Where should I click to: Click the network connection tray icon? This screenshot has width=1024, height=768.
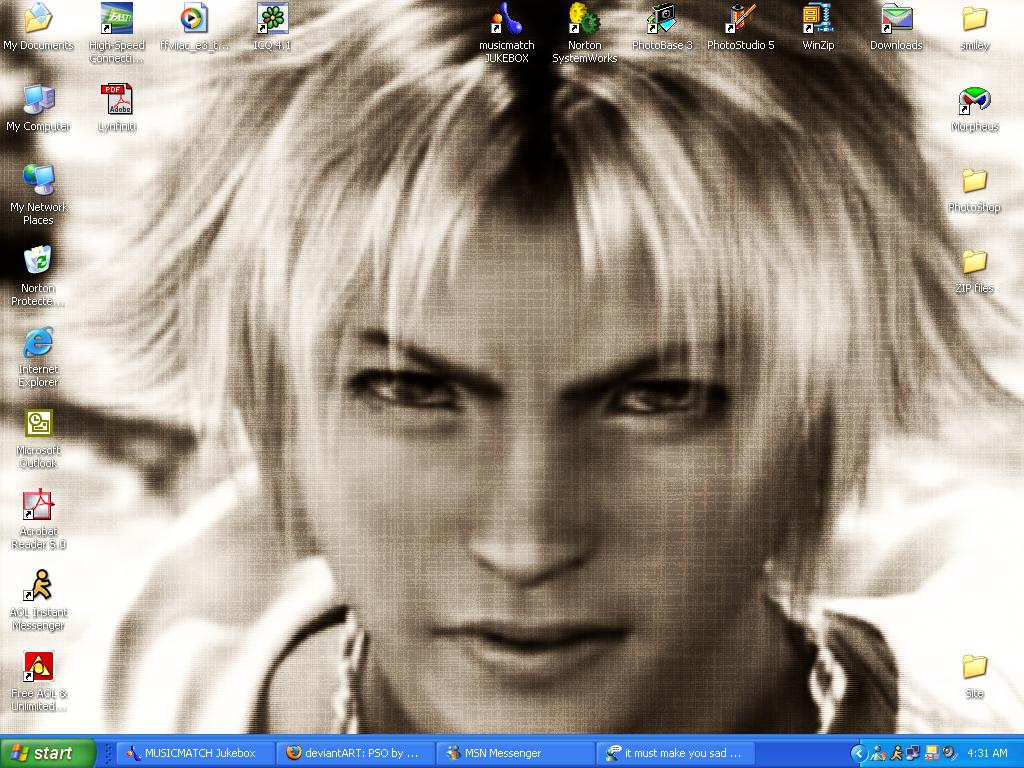(x=913, y=754)
